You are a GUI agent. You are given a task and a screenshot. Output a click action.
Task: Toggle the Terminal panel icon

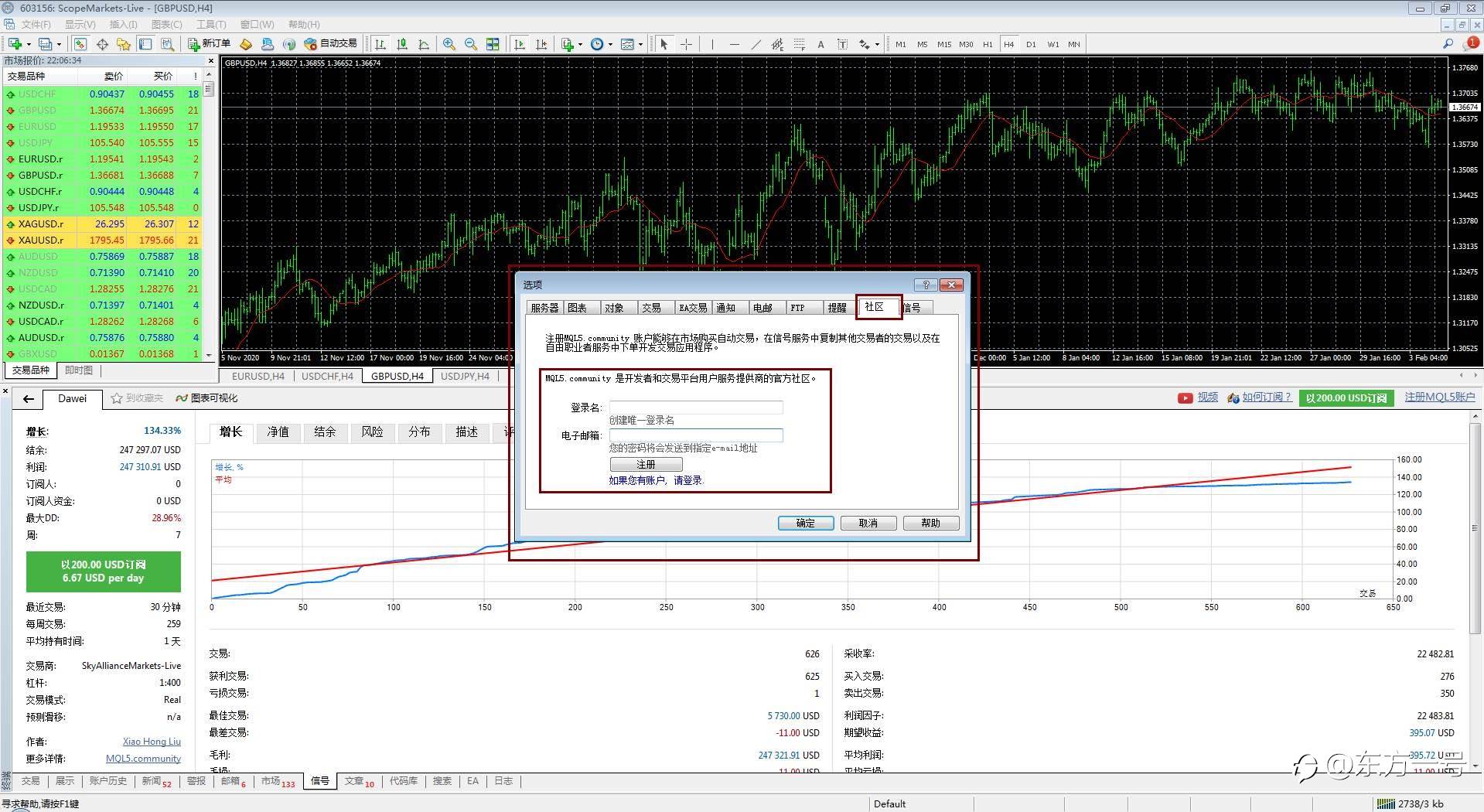145,44
